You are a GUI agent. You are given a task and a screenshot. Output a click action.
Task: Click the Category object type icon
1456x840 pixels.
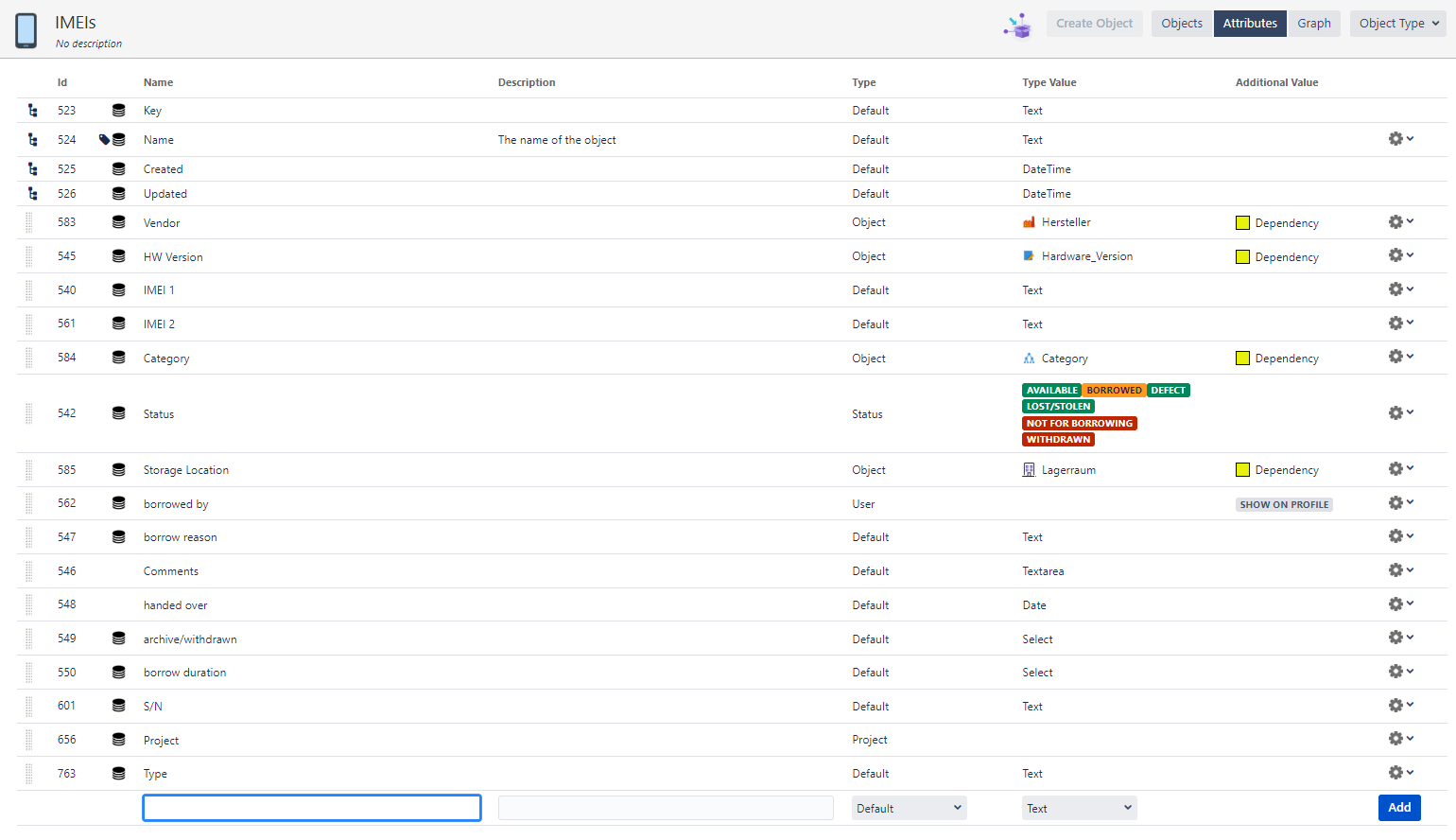pos(1029,358)
